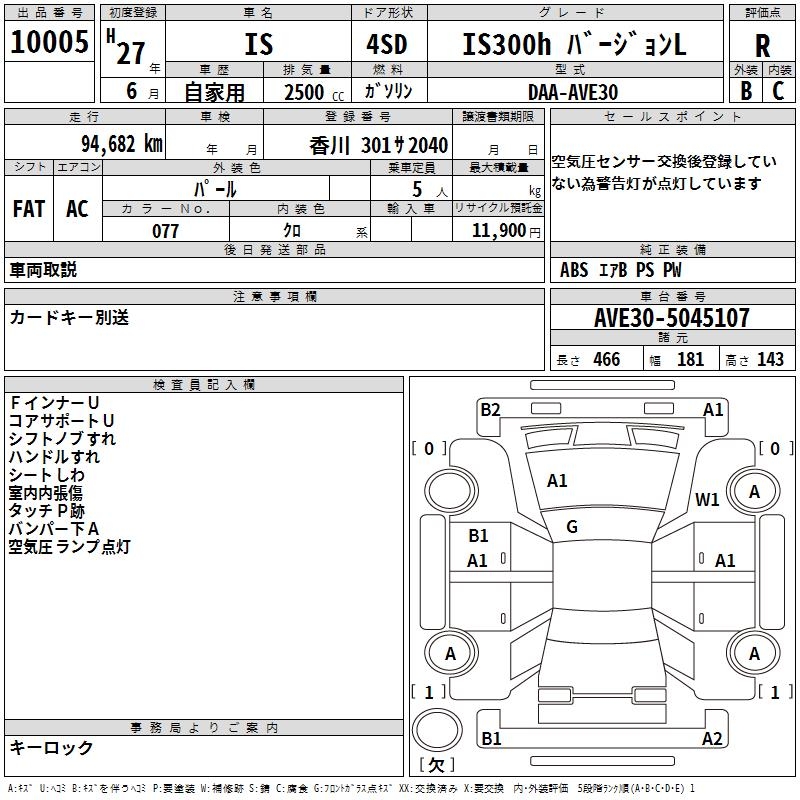Click the キーロック office notice text
Screen dimensions: 800x800
(51, 747)
